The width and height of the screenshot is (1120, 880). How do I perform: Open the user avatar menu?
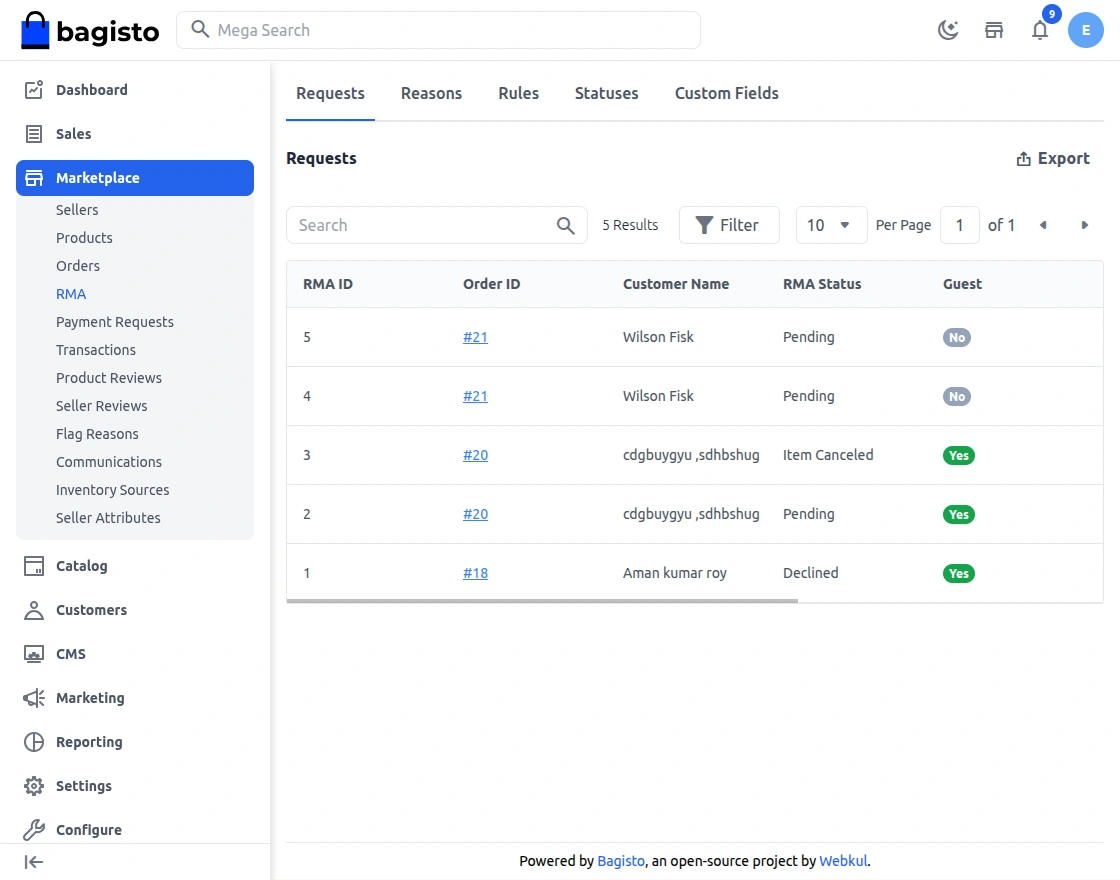(x=1086, y=30)
